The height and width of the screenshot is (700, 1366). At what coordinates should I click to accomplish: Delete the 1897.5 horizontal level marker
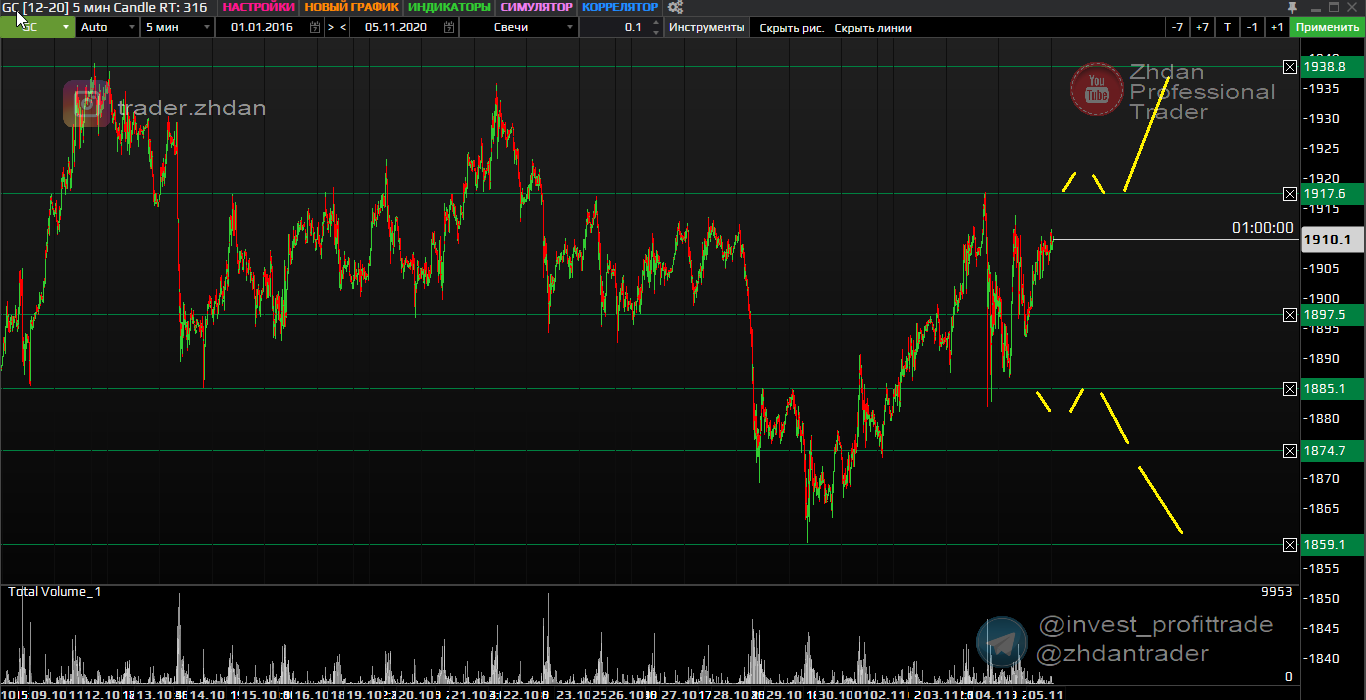[1290, 315]
